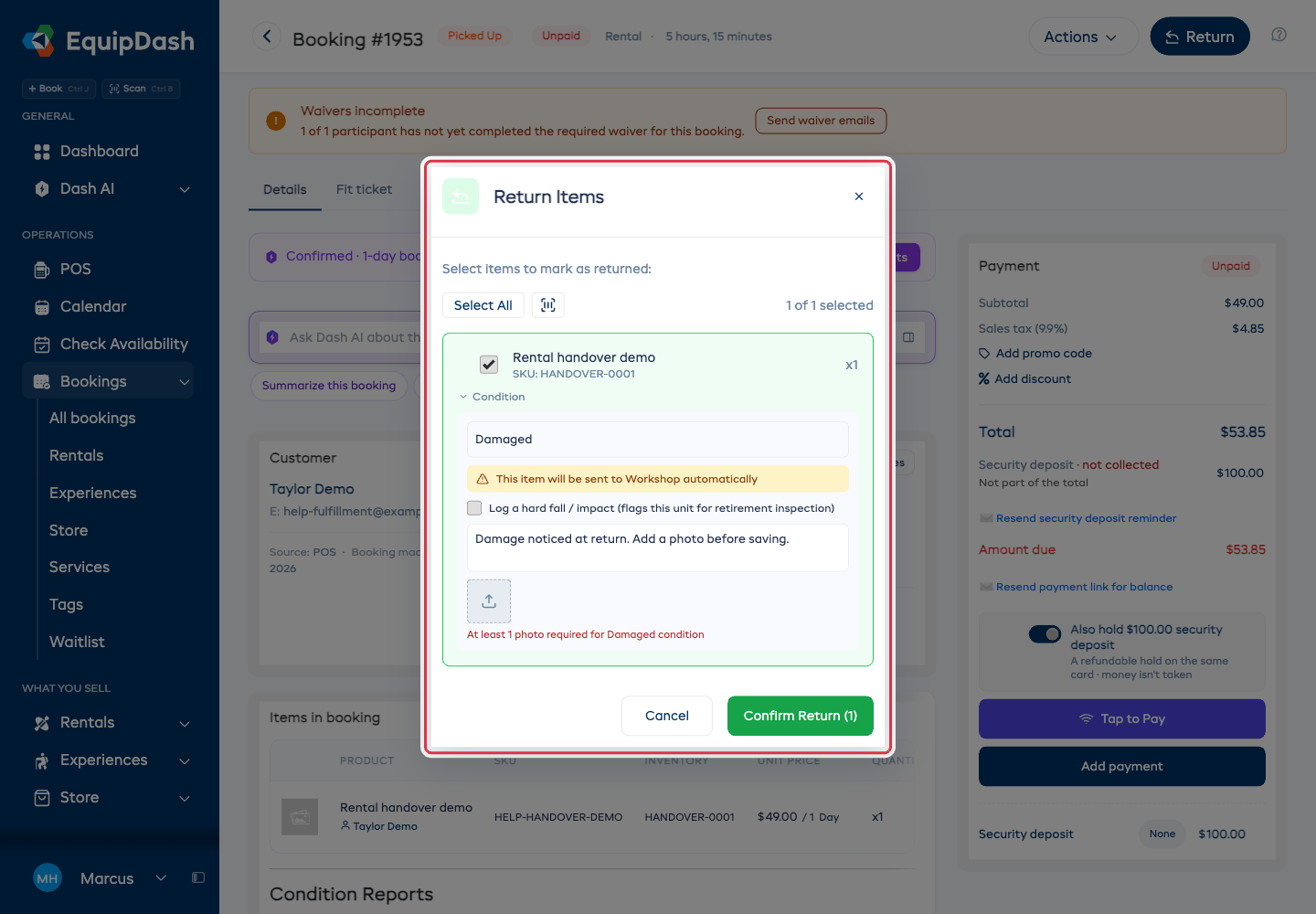
Task: Click Send waiver emails button
Action: tap(821, 121)
